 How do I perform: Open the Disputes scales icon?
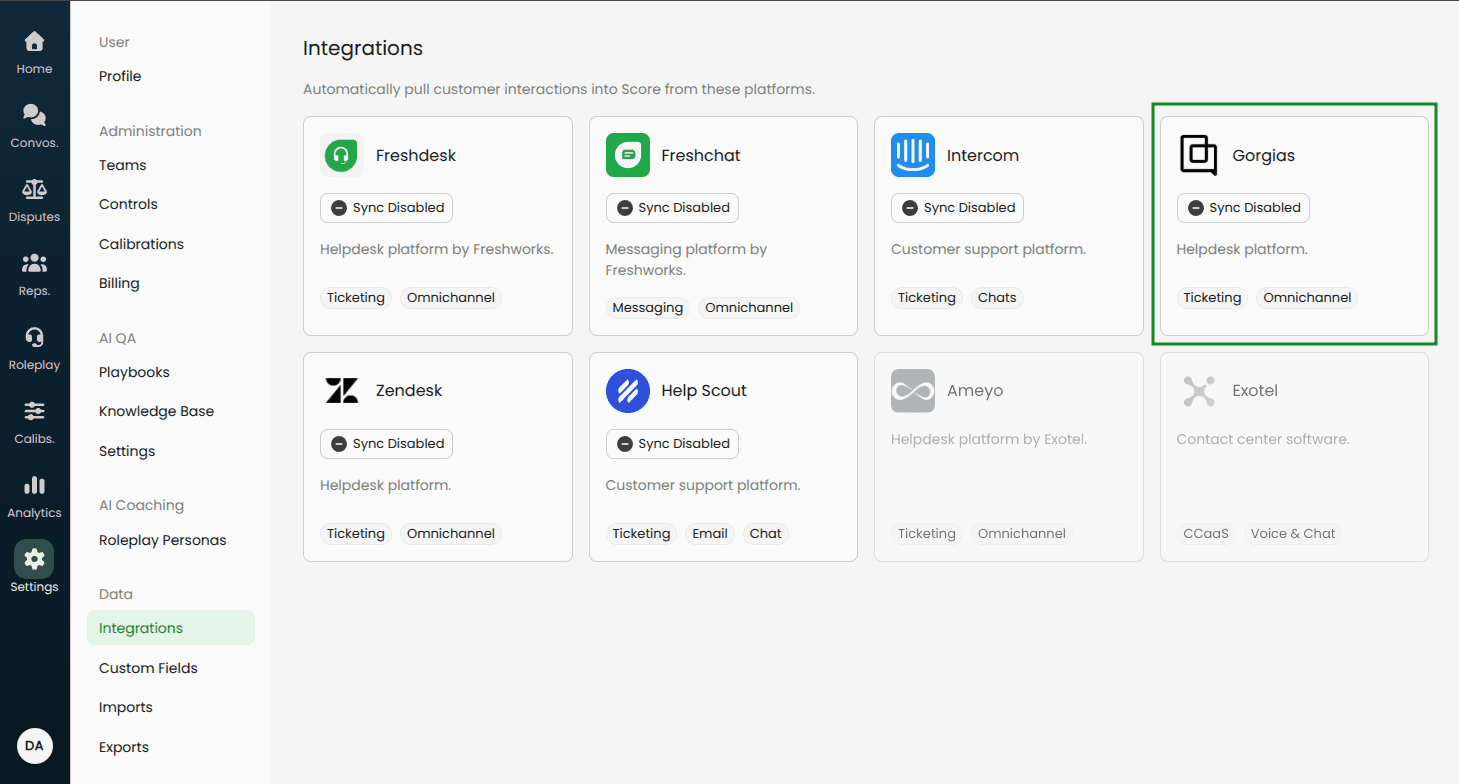(34, 190)
